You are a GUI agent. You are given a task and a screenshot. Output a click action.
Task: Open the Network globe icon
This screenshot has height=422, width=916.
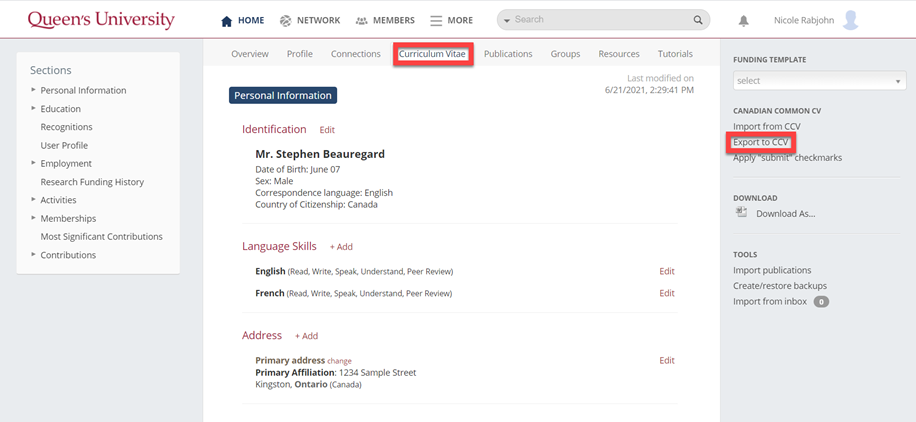pos(286,21)
